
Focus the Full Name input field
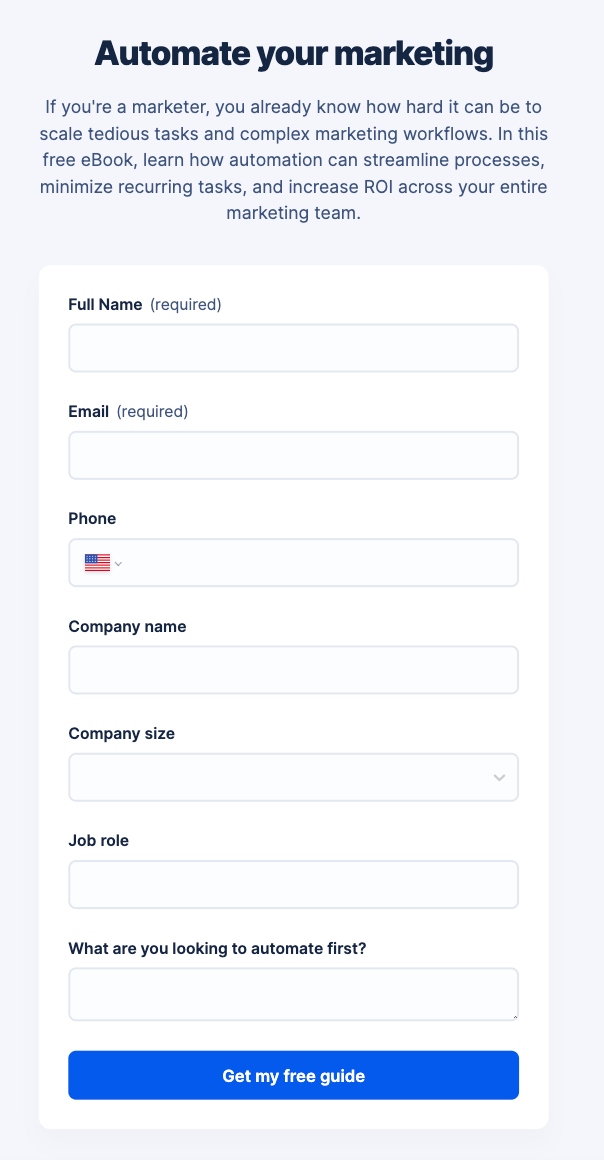293,348
